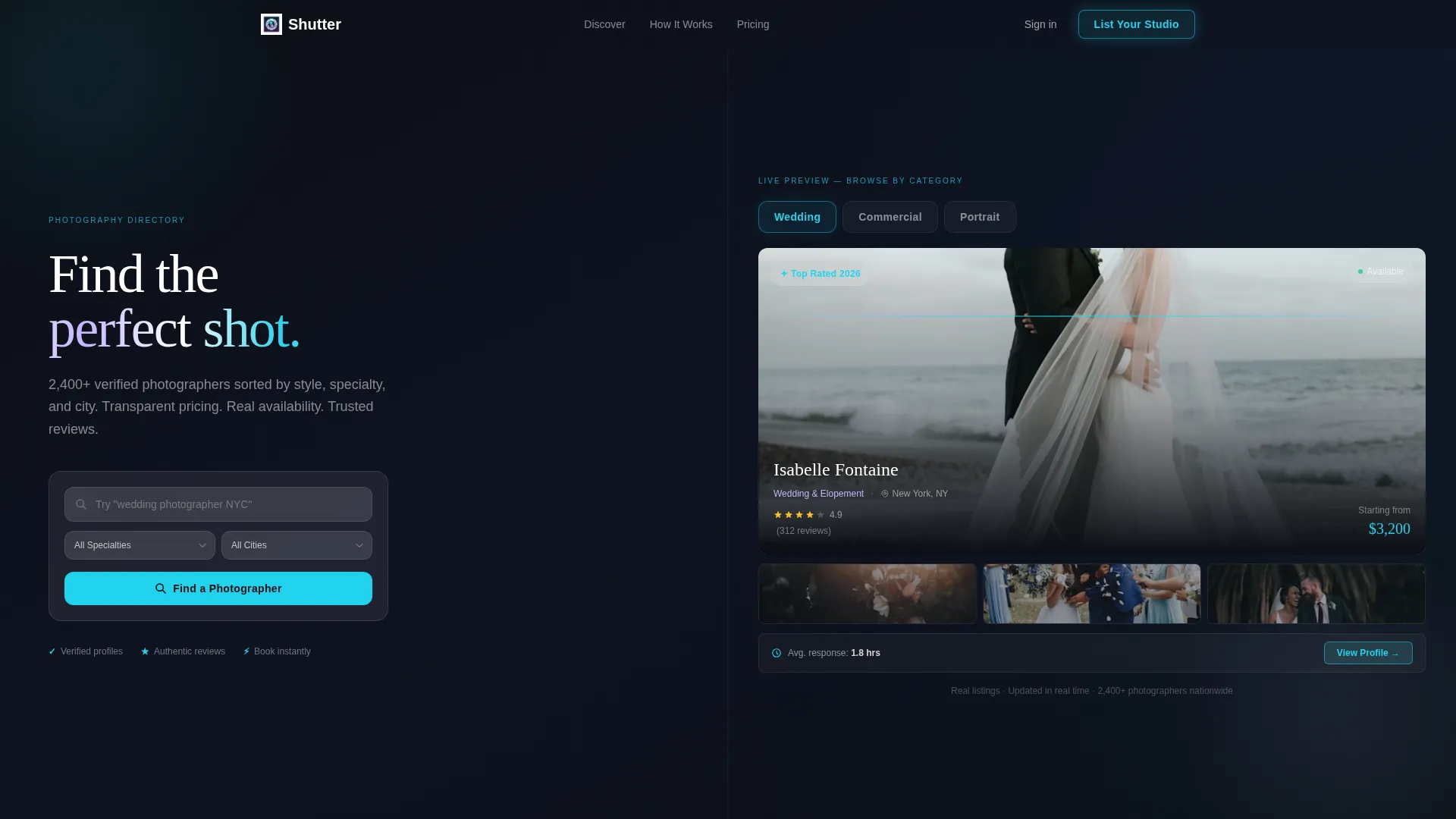Click the Find a Photographer button

tap(218, 588)
